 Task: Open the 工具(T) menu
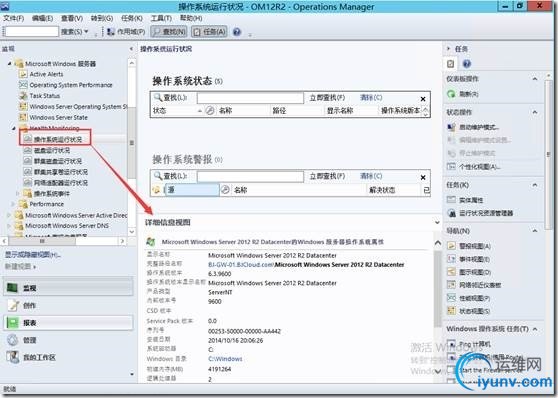click(x=161, y=18)
